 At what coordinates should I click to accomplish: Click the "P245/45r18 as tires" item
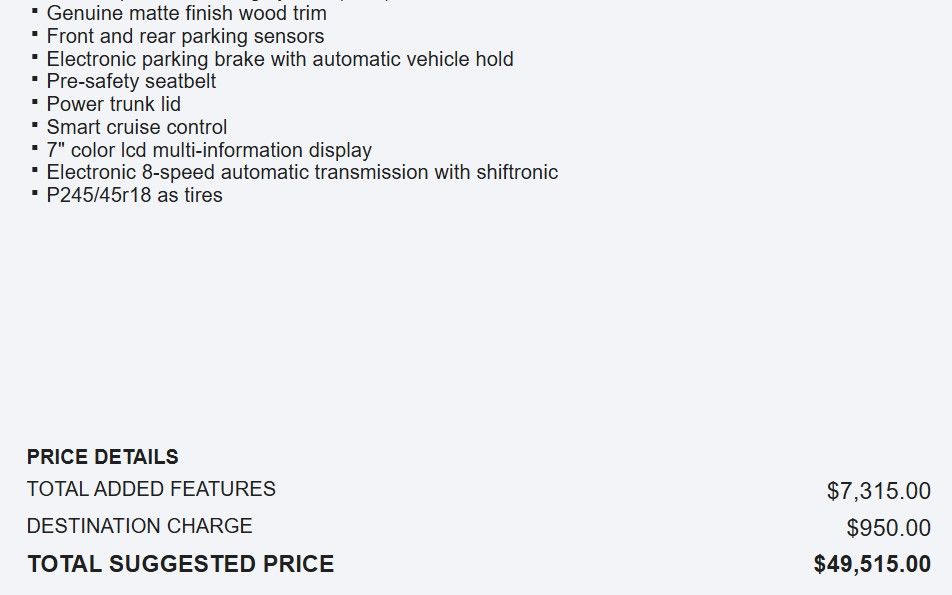tap(134, 195)
